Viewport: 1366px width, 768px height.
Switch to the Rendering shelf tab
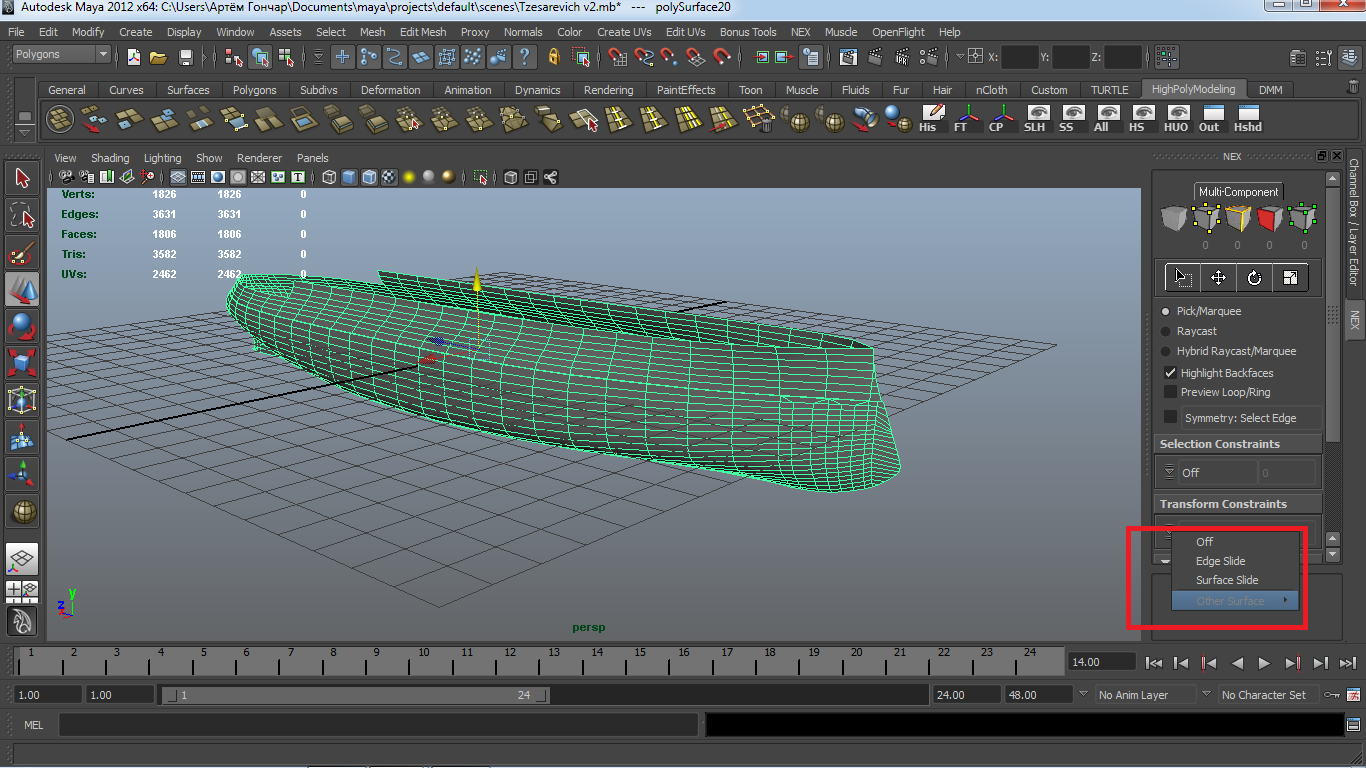click(x=608, y=90)
